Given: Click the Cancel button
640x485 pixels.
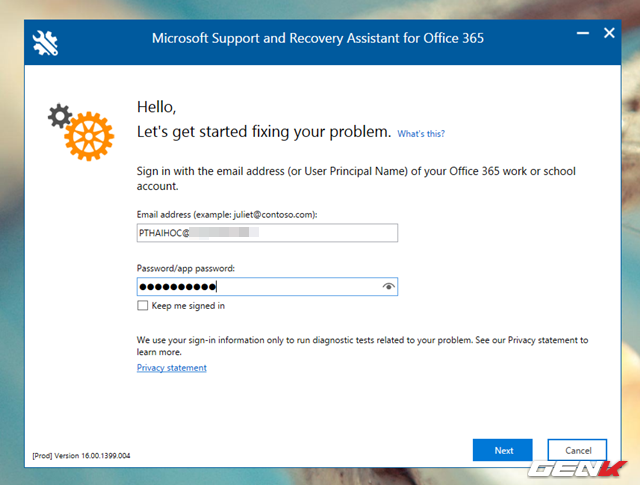Looking at the screenshot, I should point(577,450).
